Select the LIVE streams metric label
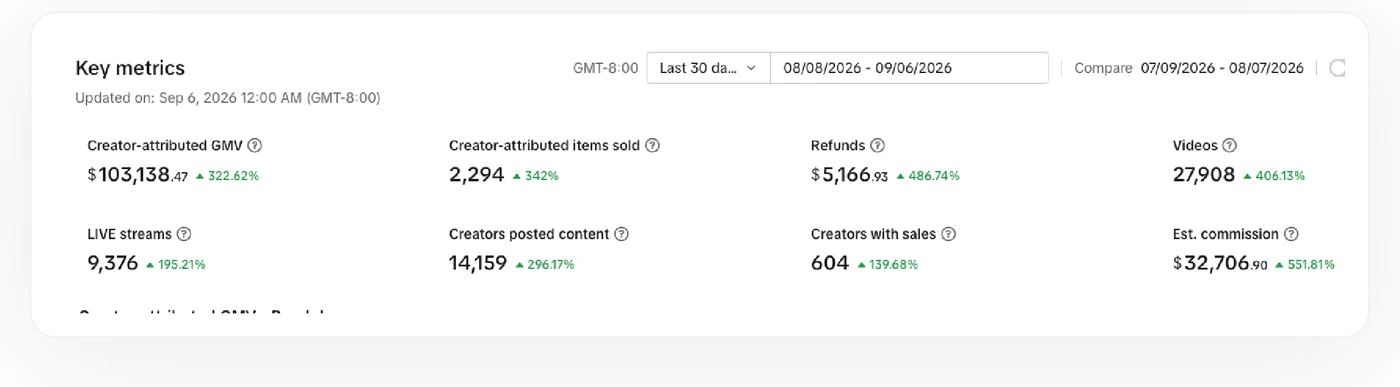1400x387 pixels. 130,234
